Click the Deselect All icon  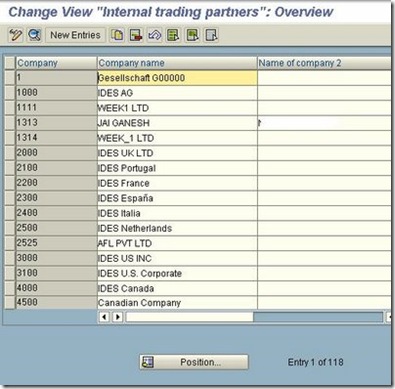click(211, 35)
